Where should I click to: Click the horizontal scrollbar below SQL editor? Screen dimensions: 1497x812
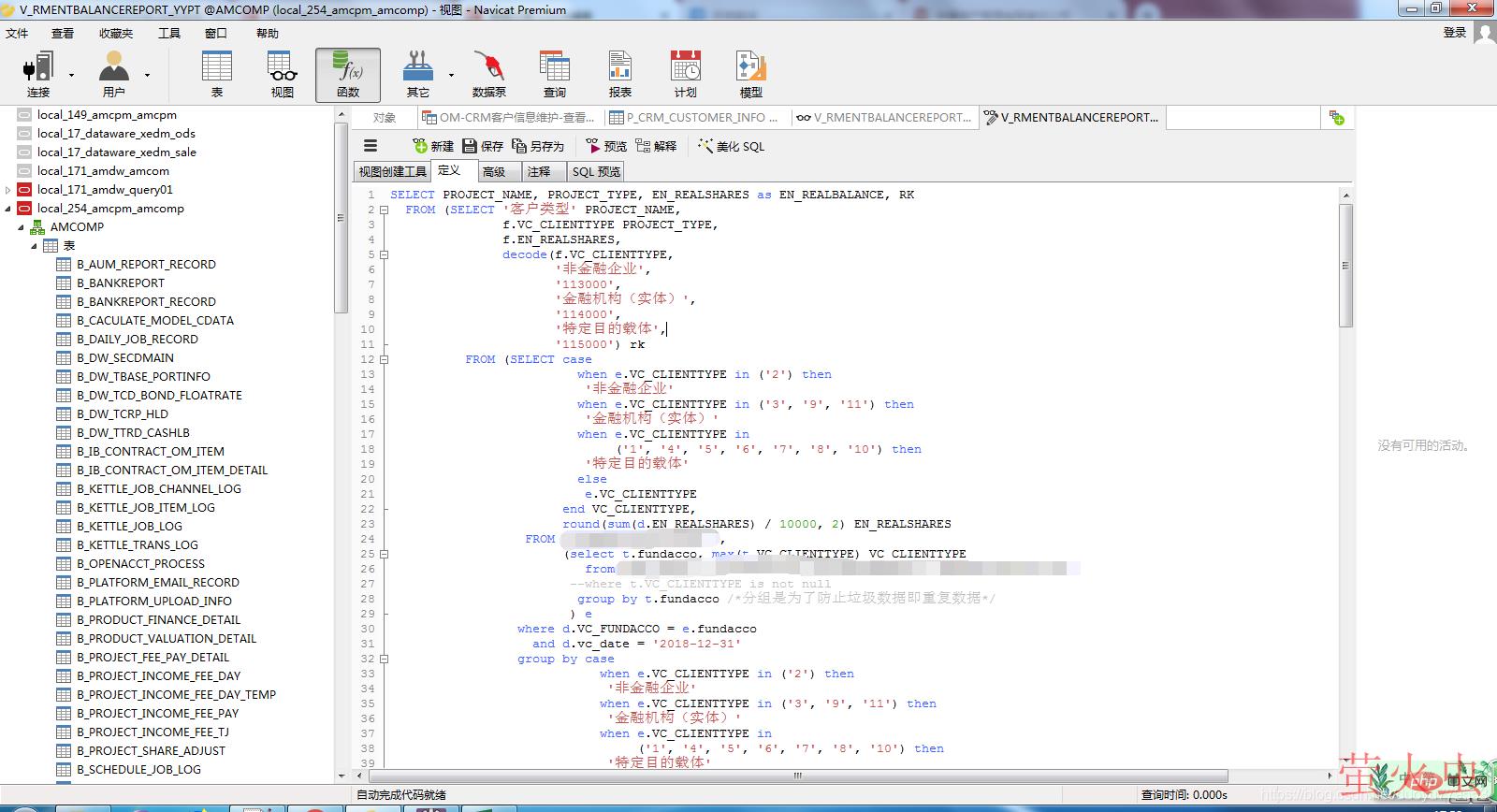click(x=797, y=776)
